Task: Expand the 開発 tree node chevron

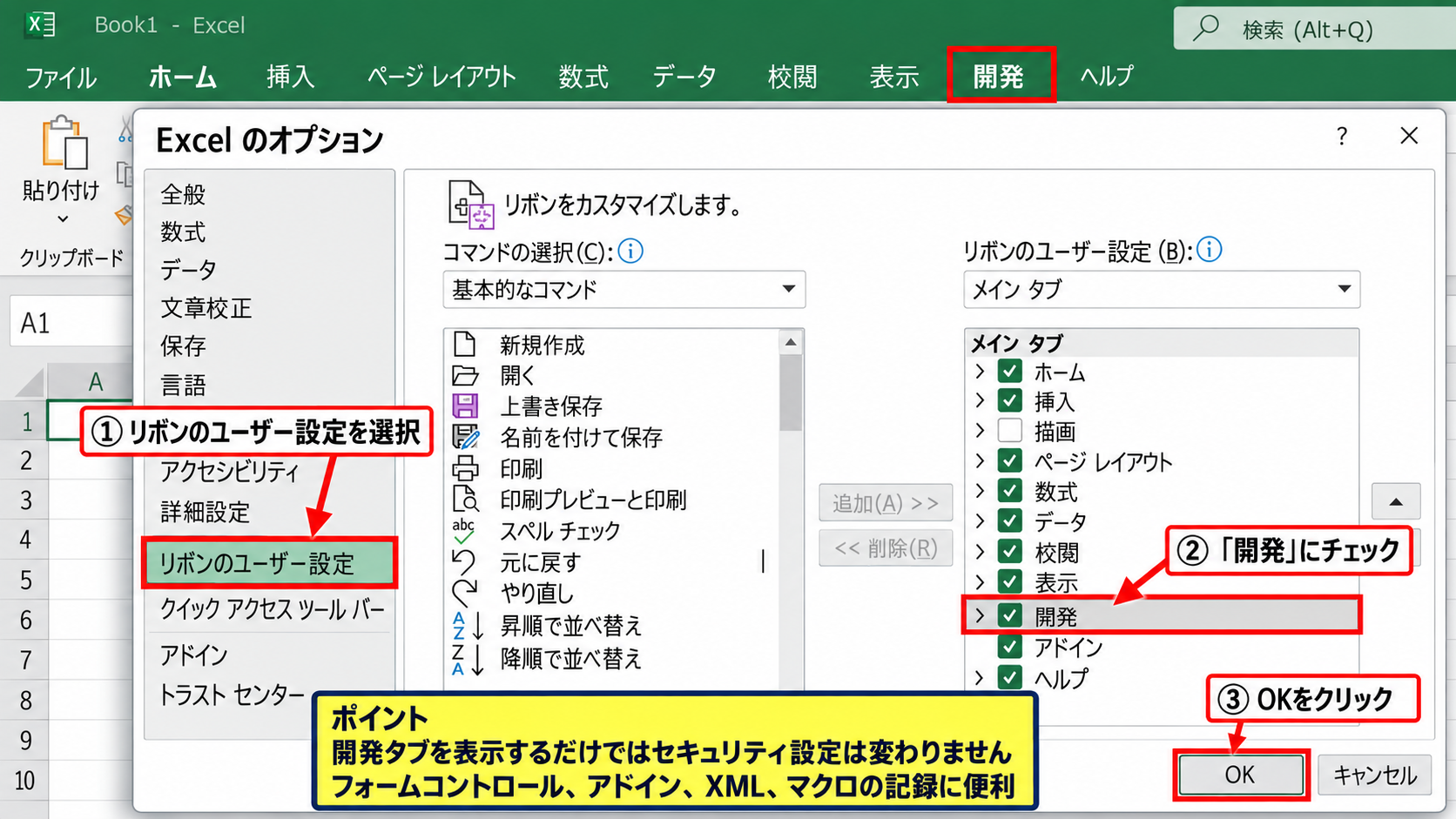Action: (981, 615)
